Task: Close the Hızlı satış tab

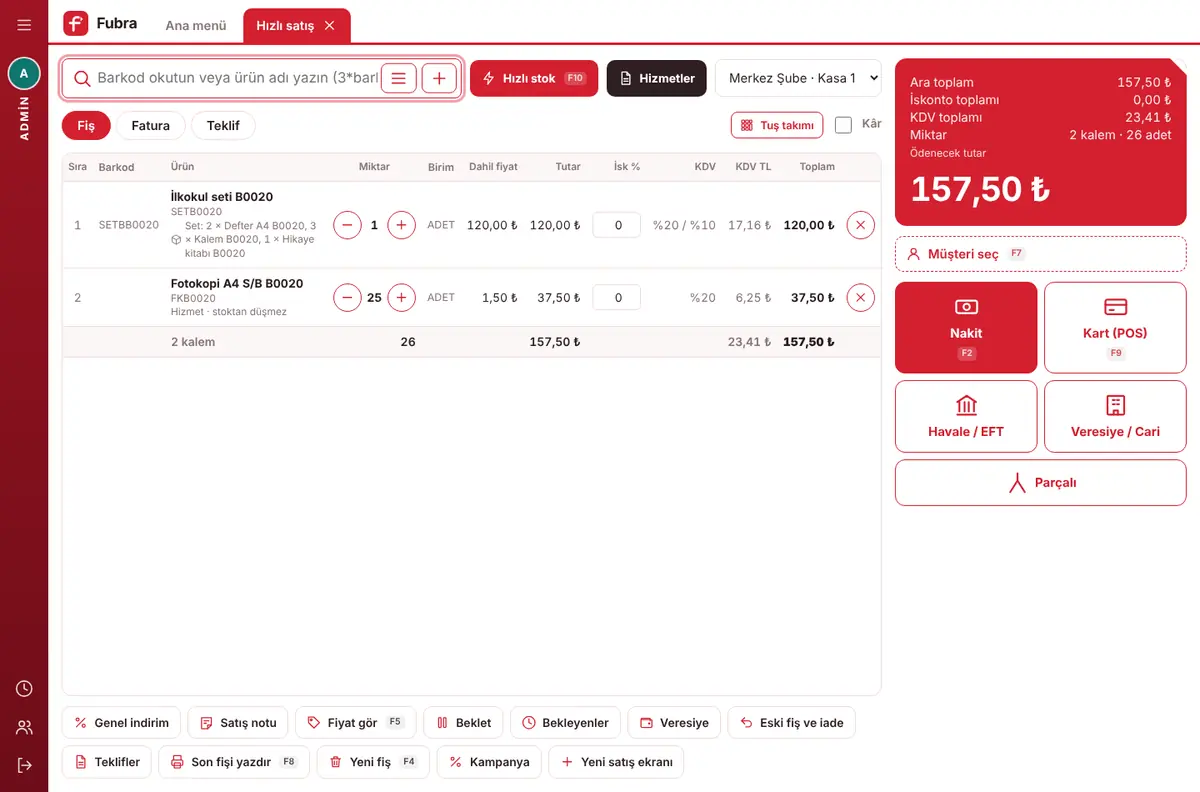Action: [330, 25]
